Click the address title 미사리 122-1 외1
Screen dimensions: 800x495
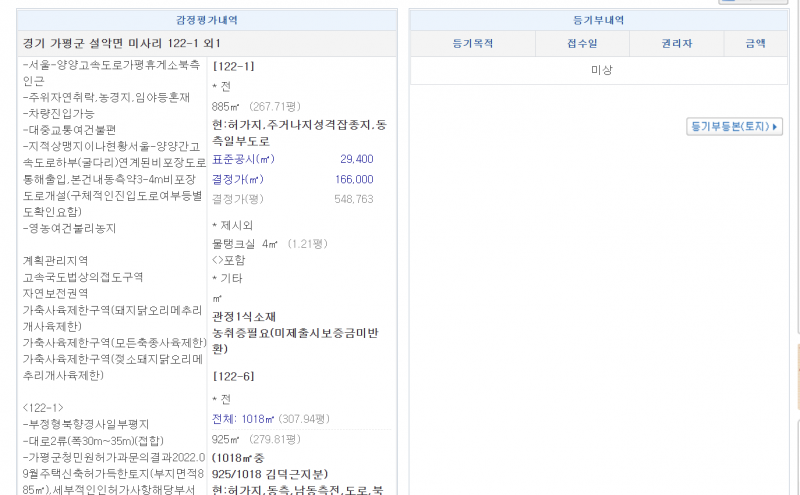point(121,44)
